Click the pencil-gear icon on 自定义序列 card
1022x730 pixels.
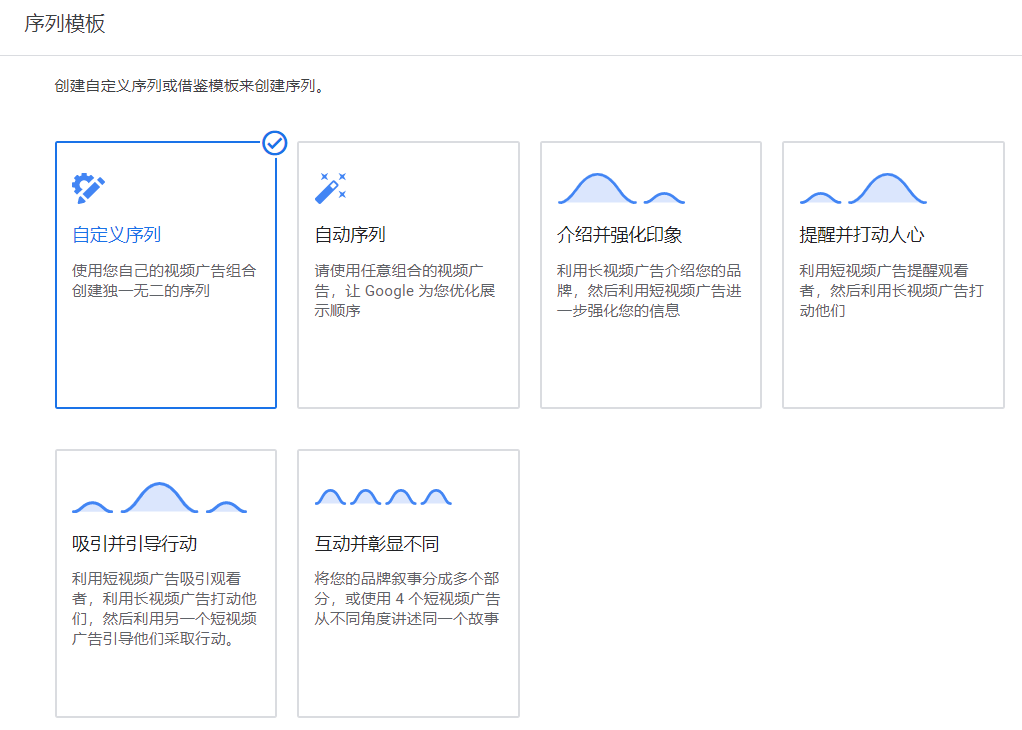[x=90, y=188]
